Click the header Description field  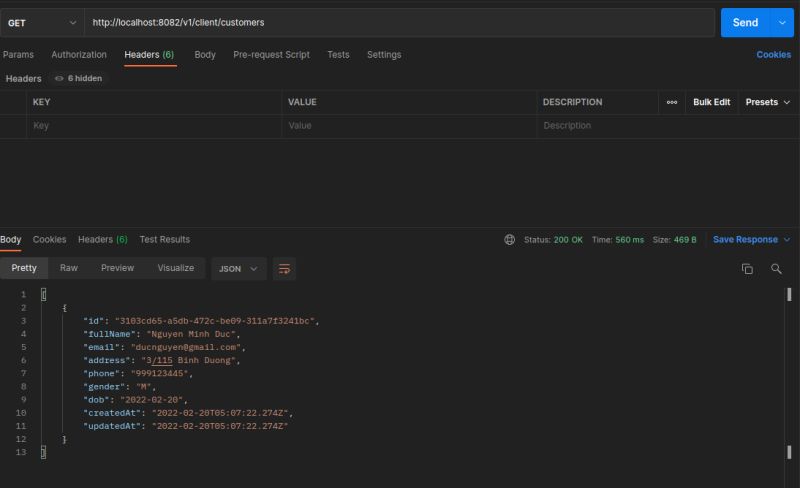(x=668, y=126)
